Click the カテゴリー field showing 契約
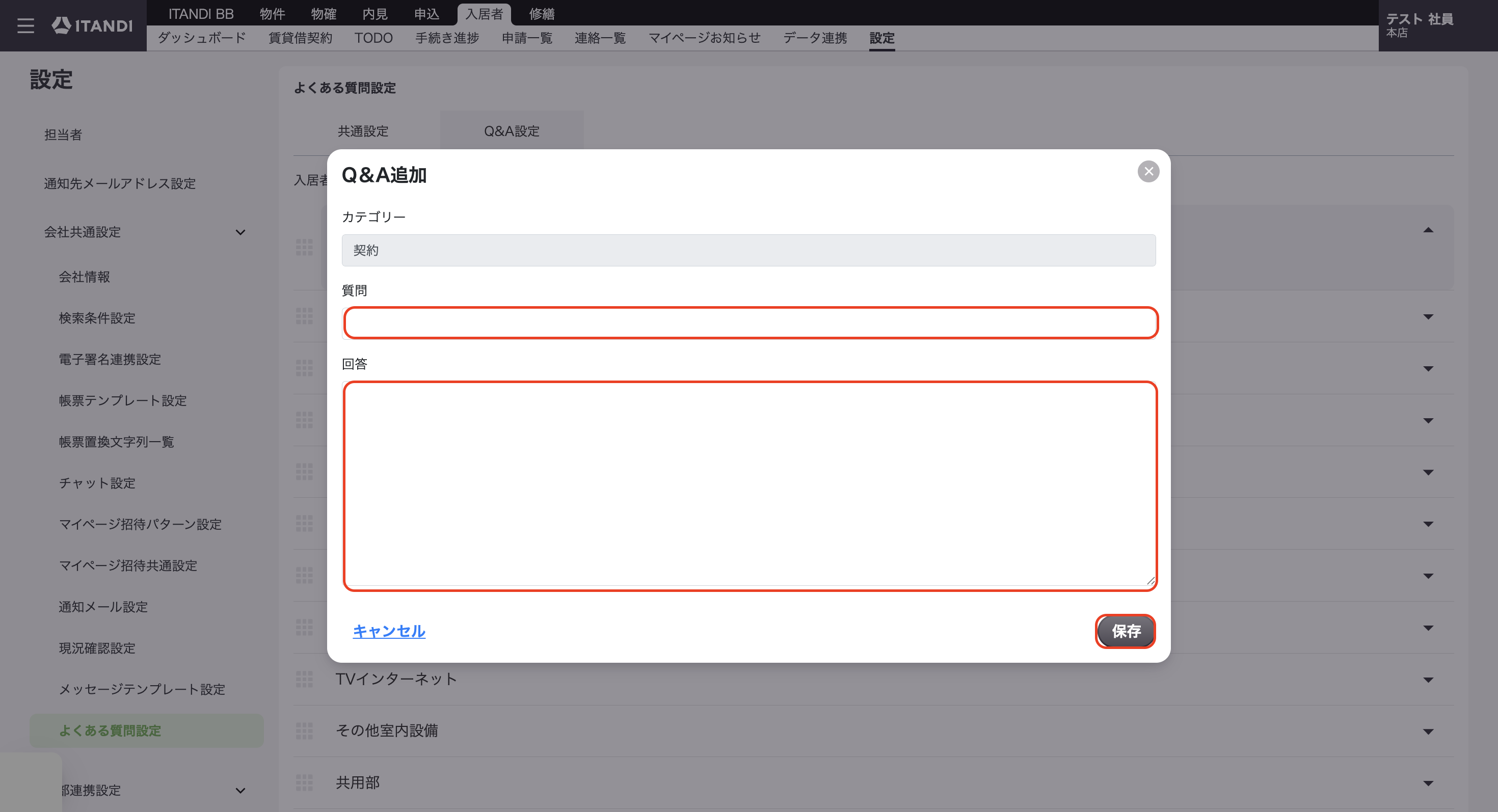The width and height of the screenshot is (1498, 812). [748, 251]
